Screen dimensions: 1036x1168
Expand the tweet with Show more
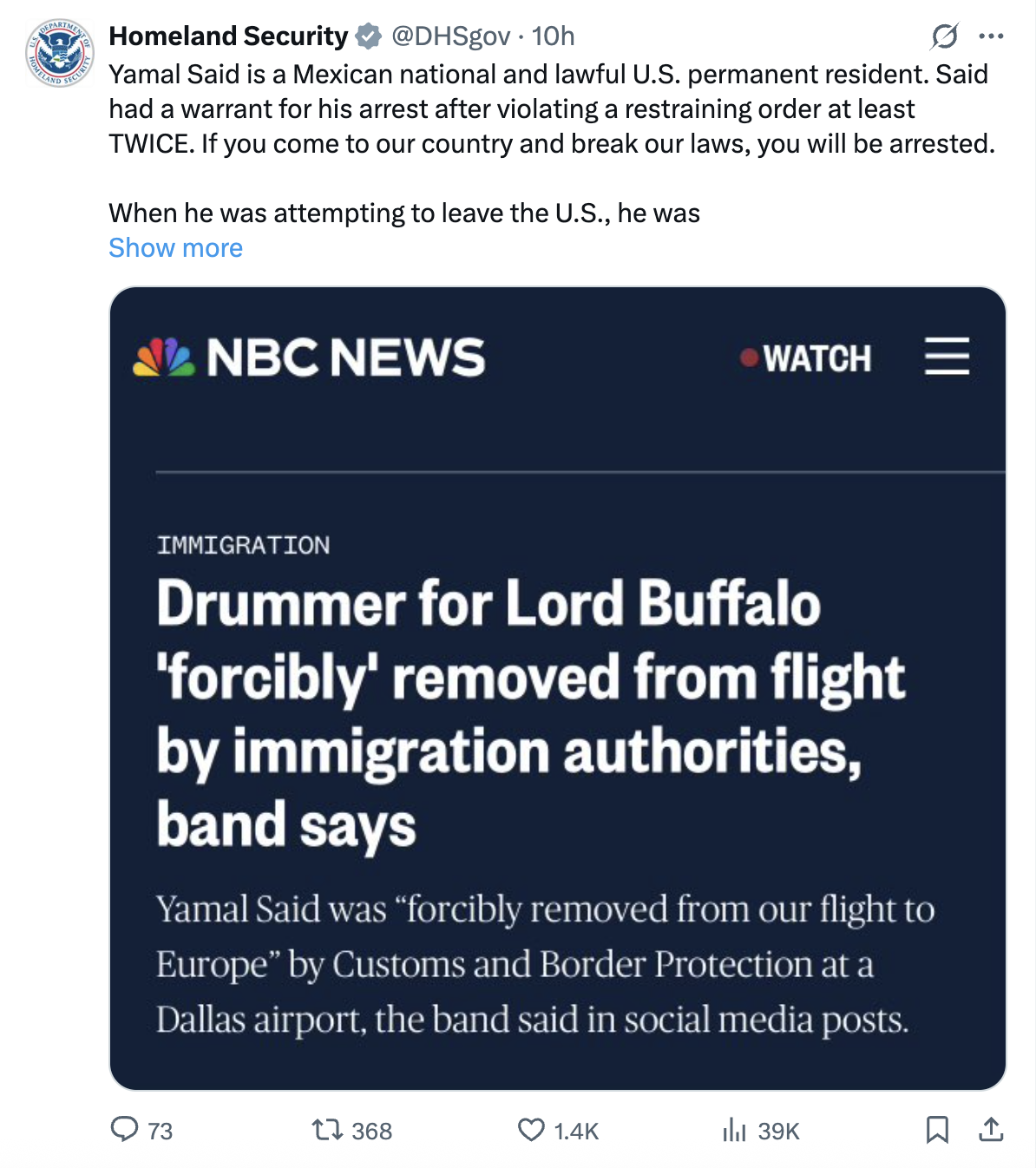coord(175,248)
